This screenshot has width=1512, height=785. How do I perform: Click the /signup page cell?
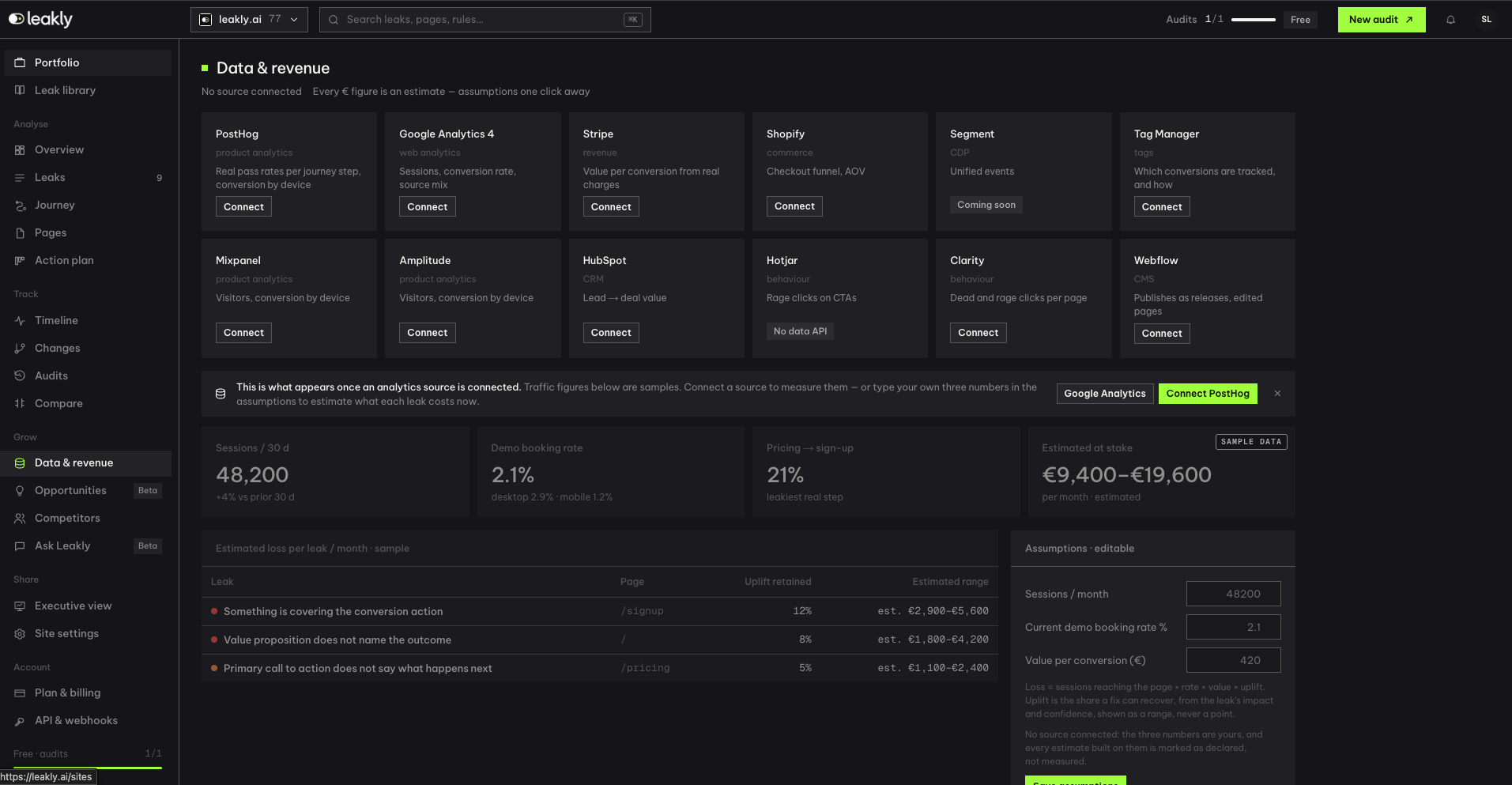[x=642, y=611]
